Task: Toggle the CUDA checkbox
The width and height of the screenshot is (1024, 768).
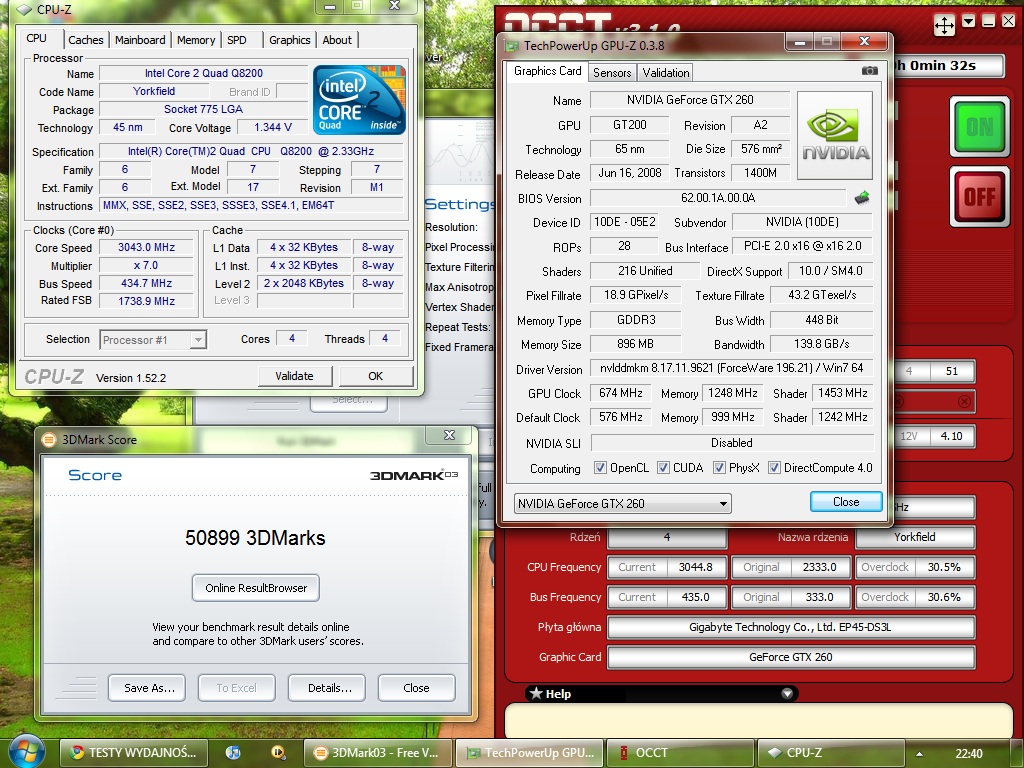Action: [663, 468]
